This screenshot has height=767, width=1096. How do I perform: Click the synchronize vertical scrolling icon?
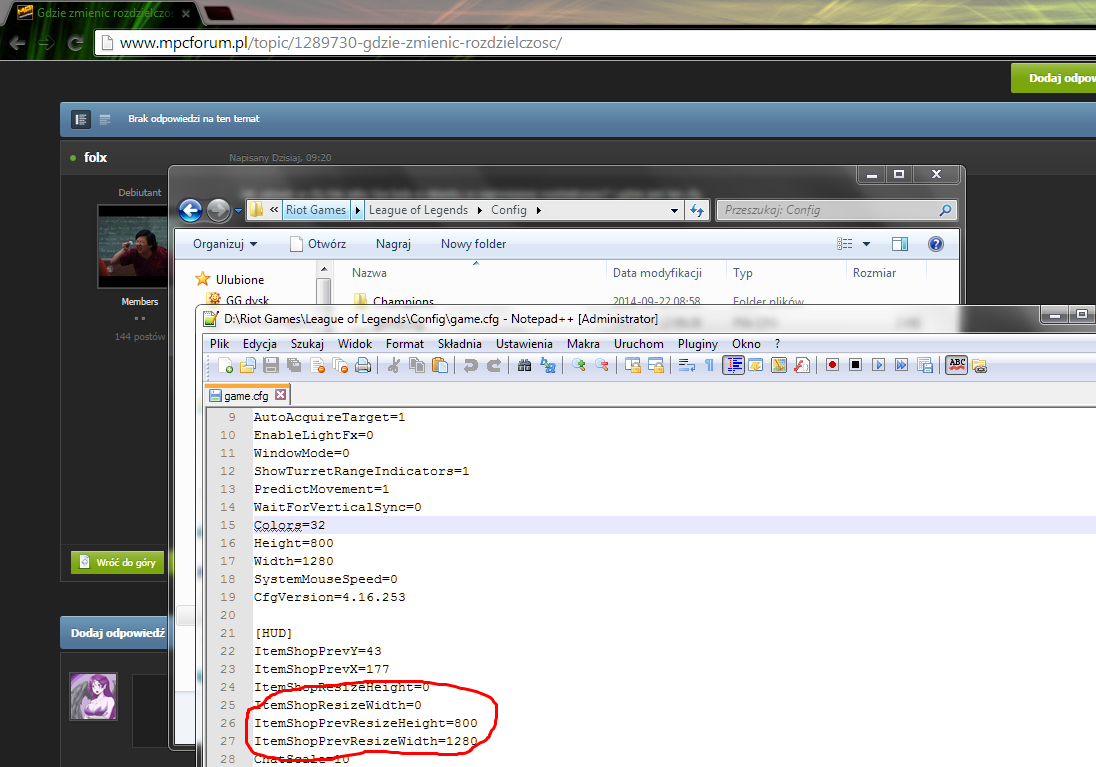[x=633, y=365]
